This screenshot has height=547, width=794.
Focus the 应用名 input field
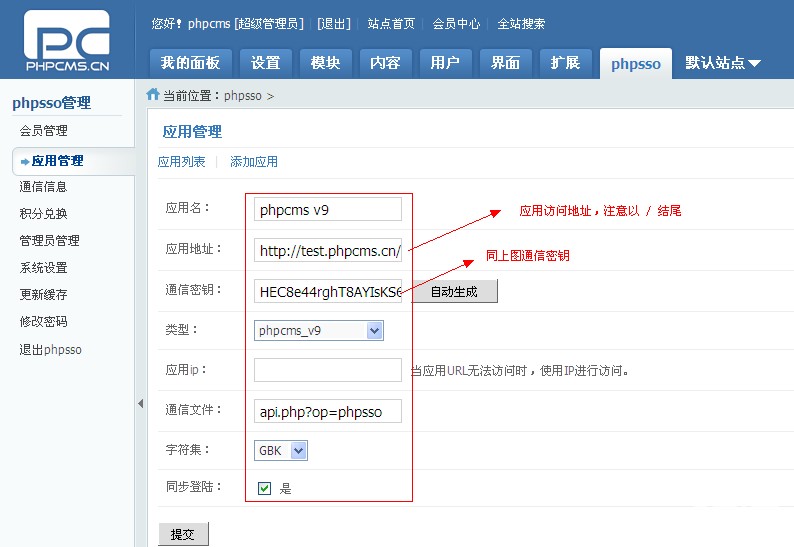click(328, 209)
